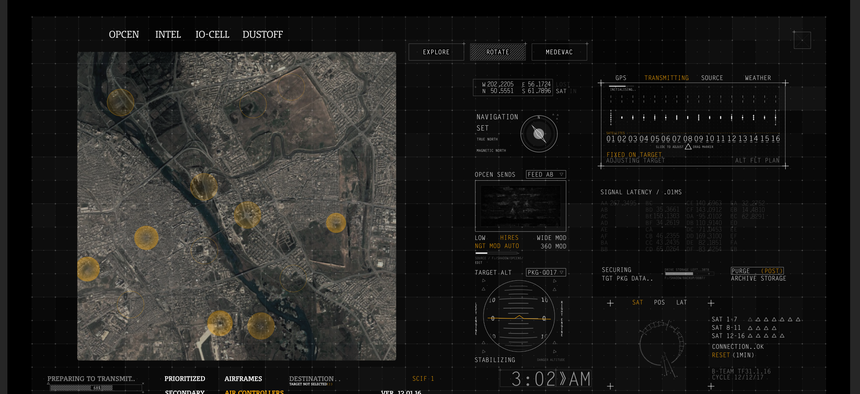Click the EXPLORE button

(x=436, y=52)
